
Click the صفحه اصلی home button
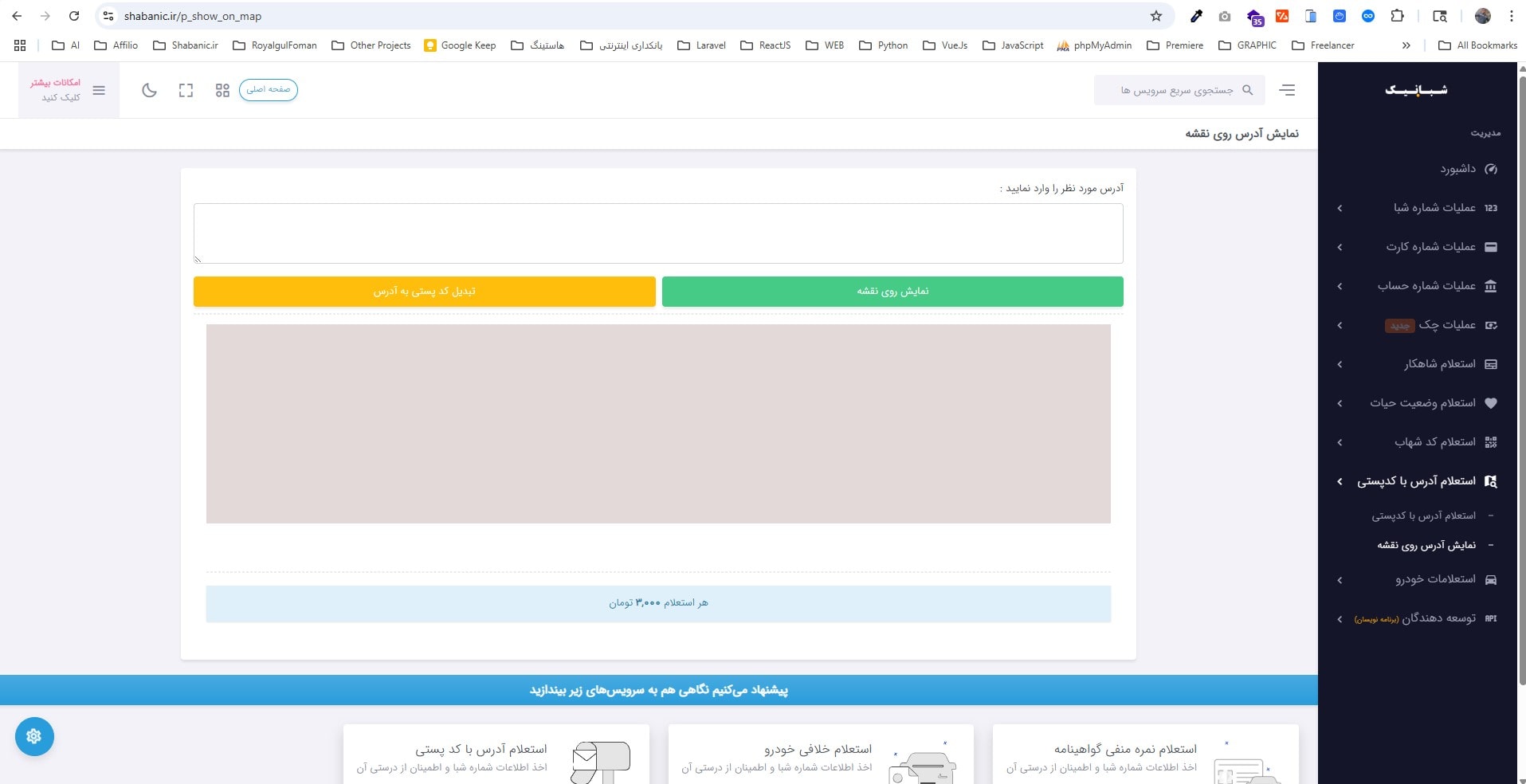tap(269, 89)
